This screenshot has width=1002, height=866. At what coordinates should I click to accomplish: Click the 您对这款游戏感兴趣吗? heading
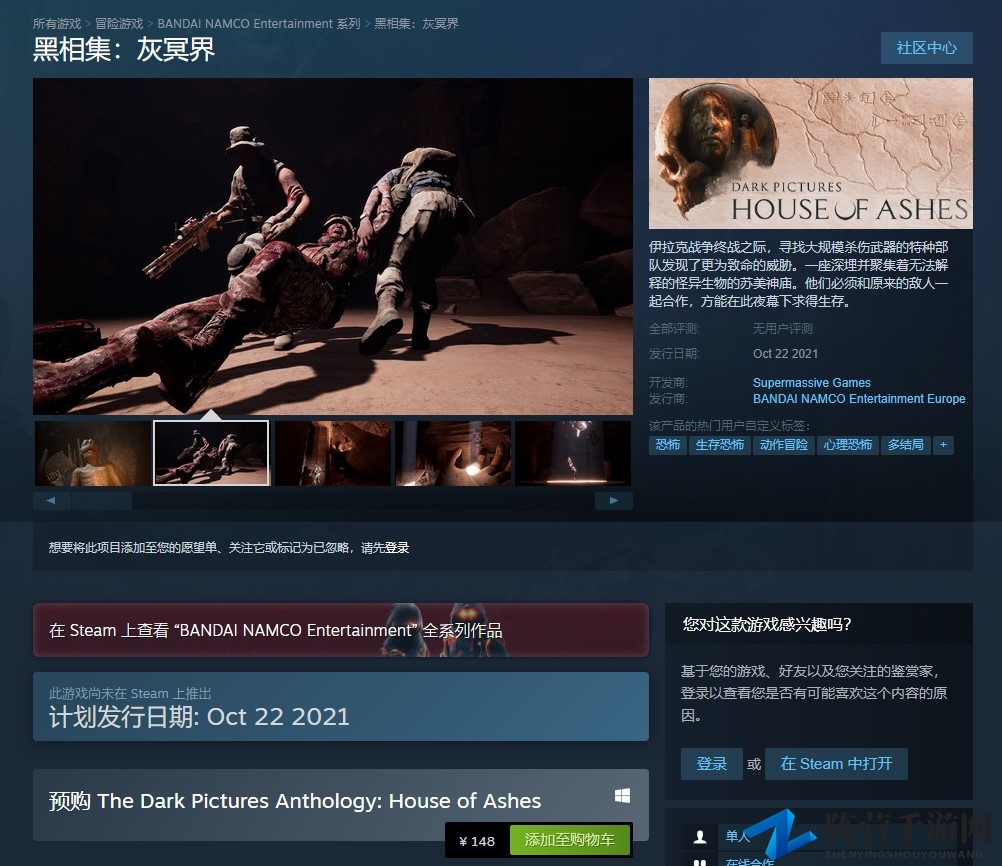click(767, 624)
